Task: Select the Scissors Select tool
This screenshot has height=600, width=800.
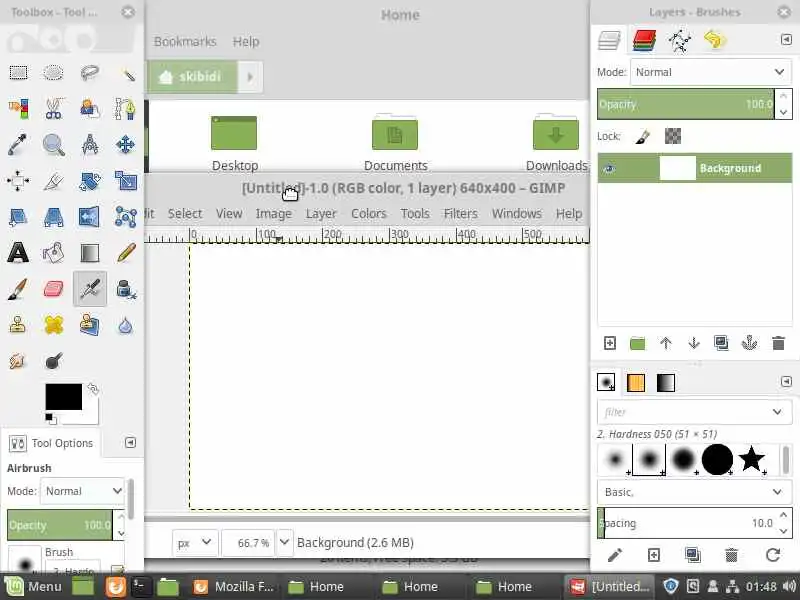Action: [x=53, y=109]
